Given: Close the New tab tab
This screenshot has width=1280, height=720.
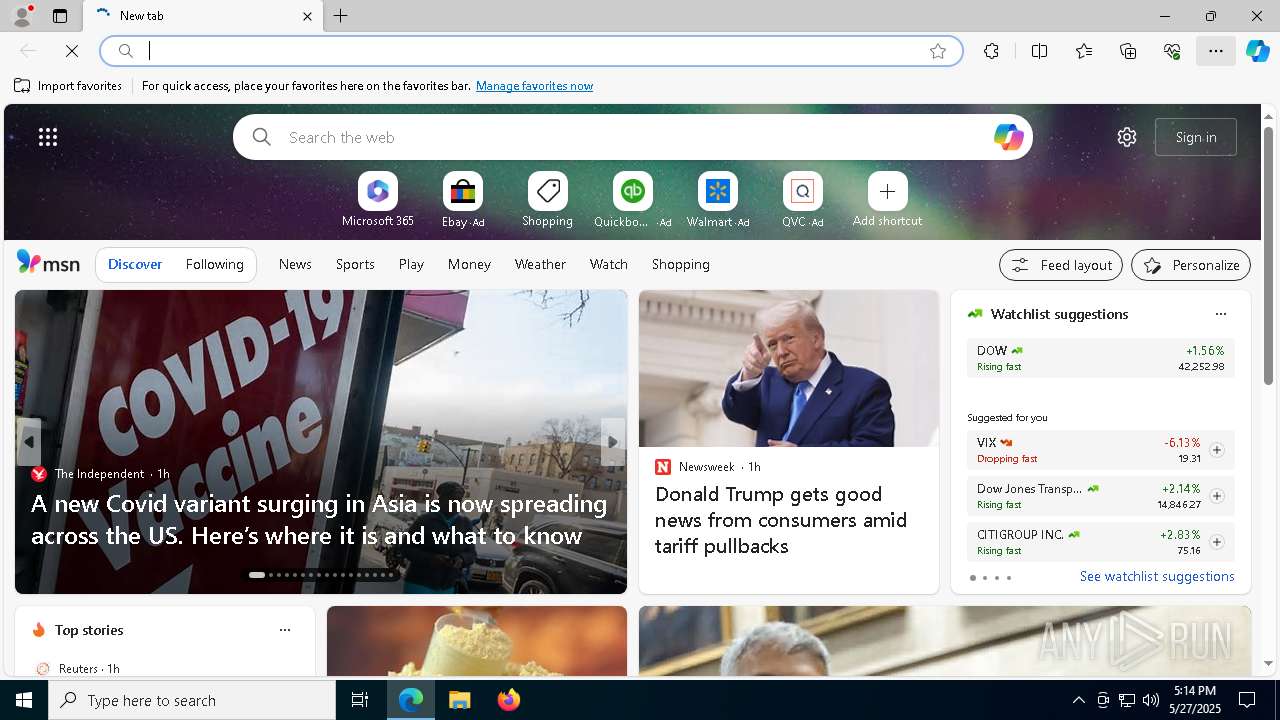Looking at the screenshot, I should [307, 16].
